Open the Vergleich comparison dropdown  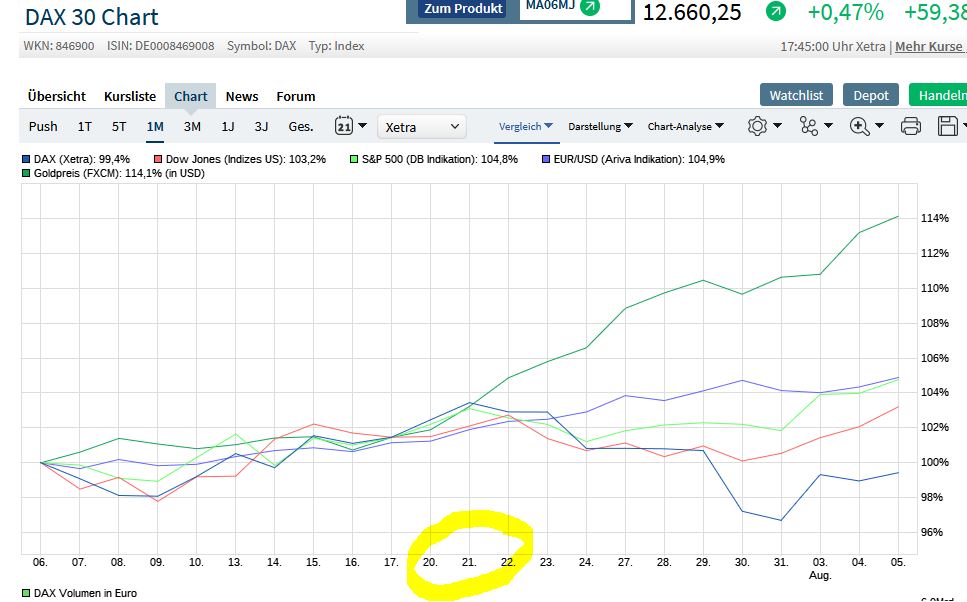(525, 126)
